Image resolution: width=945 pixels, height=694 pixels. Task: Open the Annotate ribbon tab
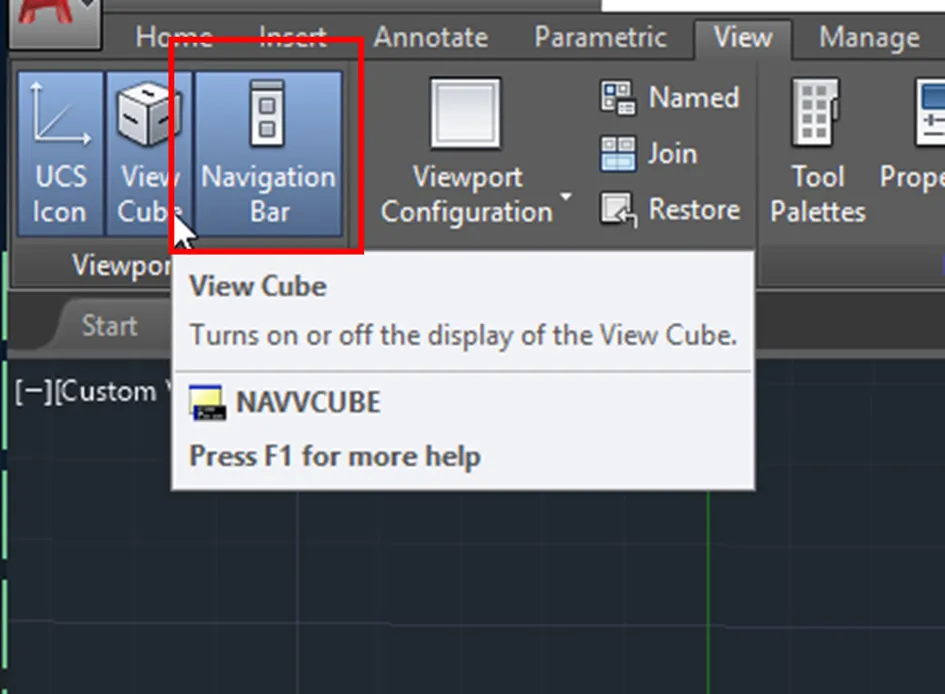[x=430, y=37]
